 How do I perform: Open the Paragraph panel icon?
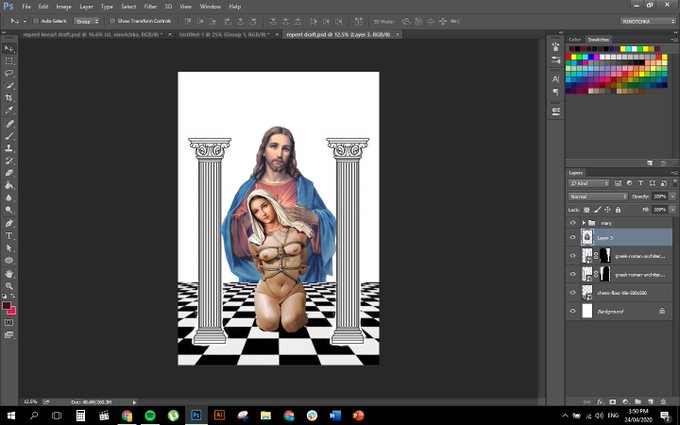click(x=556, y=92)
